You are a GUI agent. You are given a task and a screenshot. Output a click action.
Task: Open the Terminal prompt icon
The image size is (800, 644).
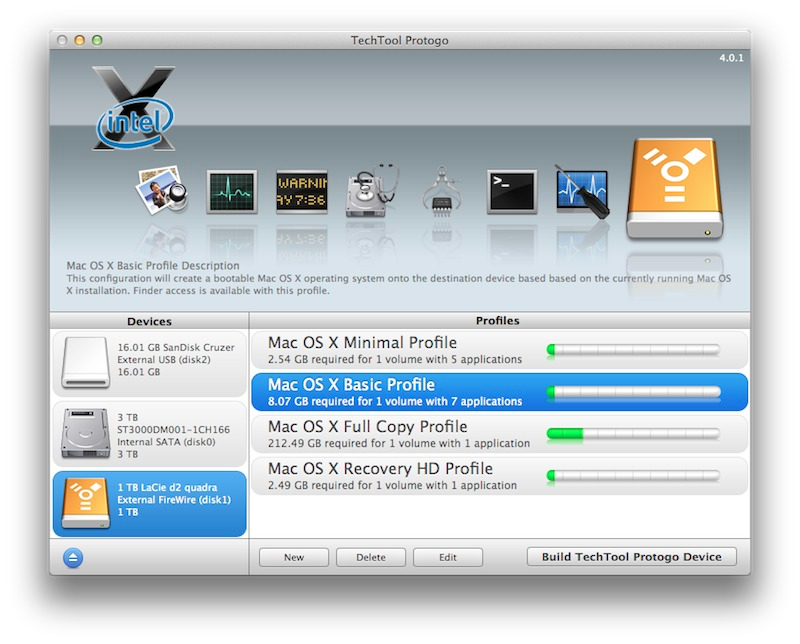(x=512, y=192)
